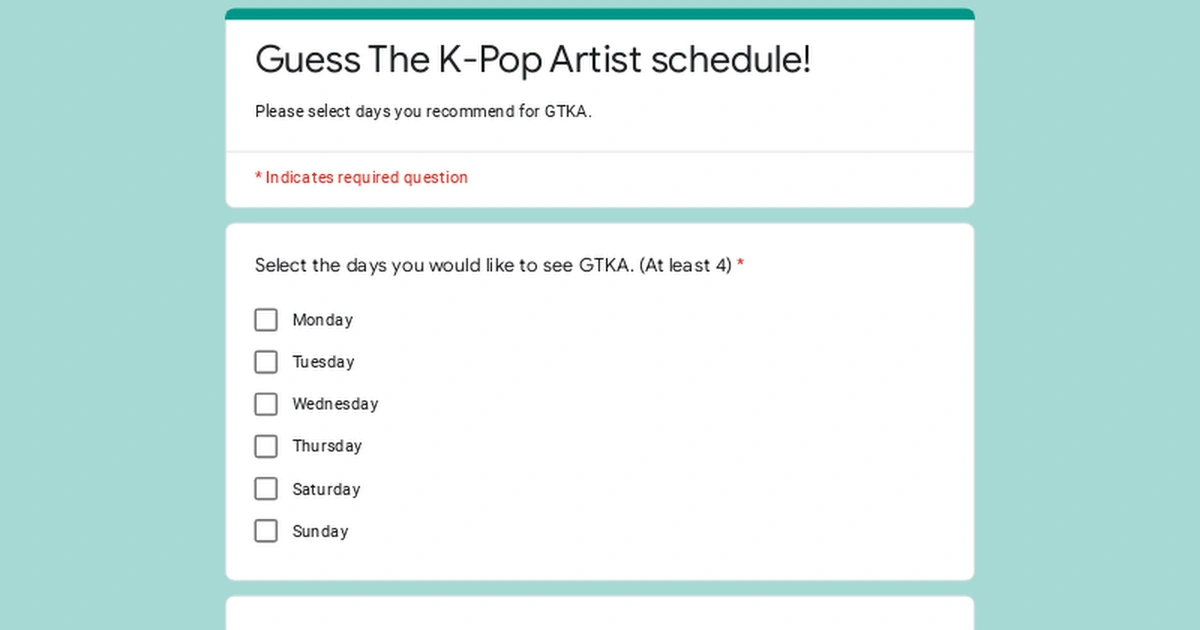Click the 'Select the days' question text
This screenshot has width=1200, height=630.
(493, 266)
